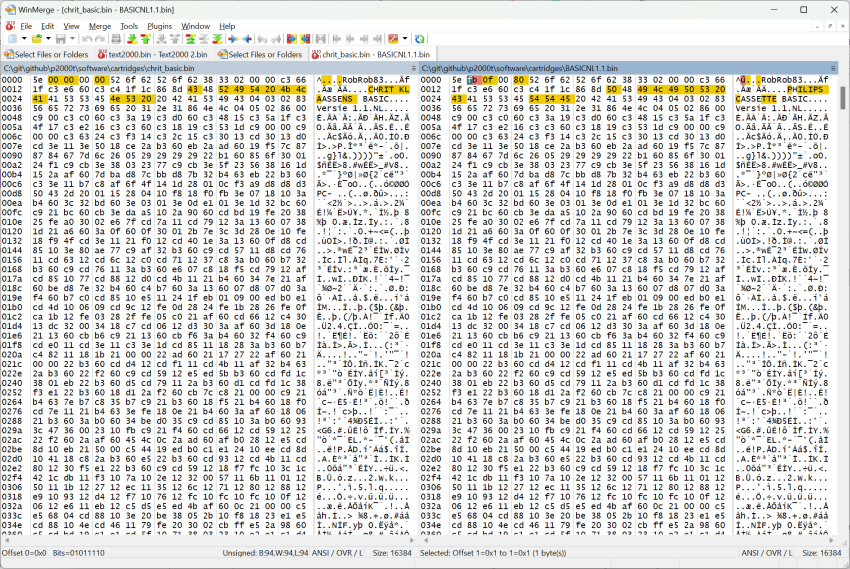The height and width of the screenshot is (569, 850).
Task: Click the Open folder toolbar icon
Action: click(x=36, y=38)
